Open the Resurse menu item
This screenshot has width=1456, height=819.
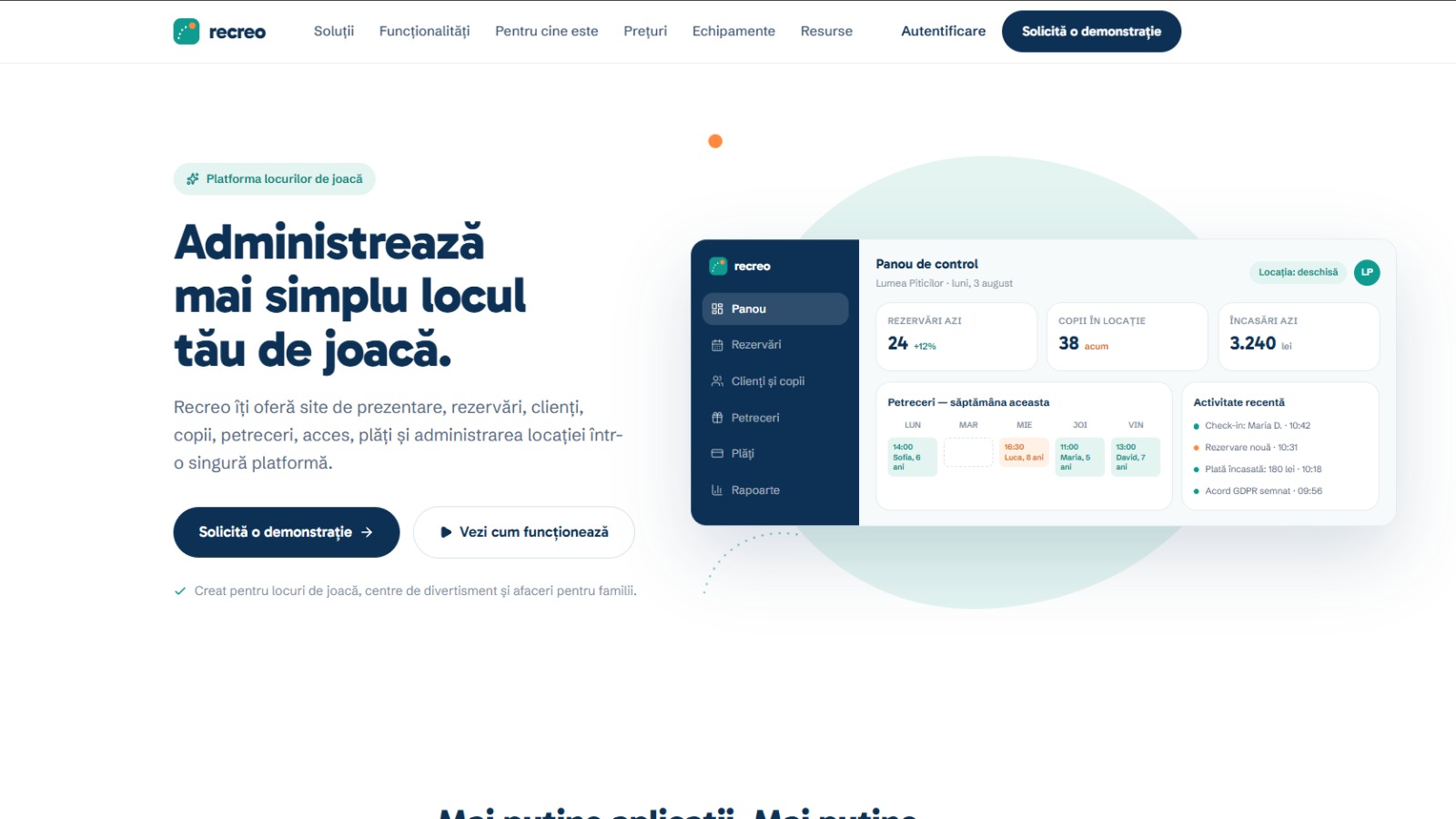(x=826, y=31)
